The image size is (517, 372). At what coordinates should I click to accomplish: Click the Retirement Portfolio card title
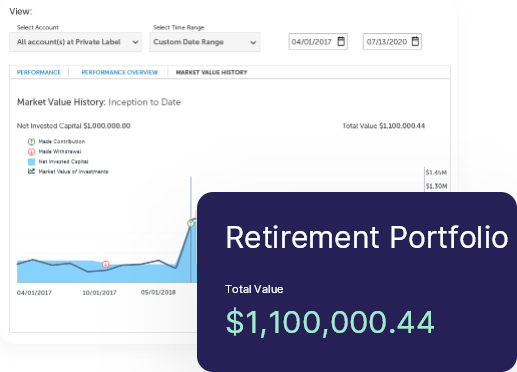[x=367, y=238]
